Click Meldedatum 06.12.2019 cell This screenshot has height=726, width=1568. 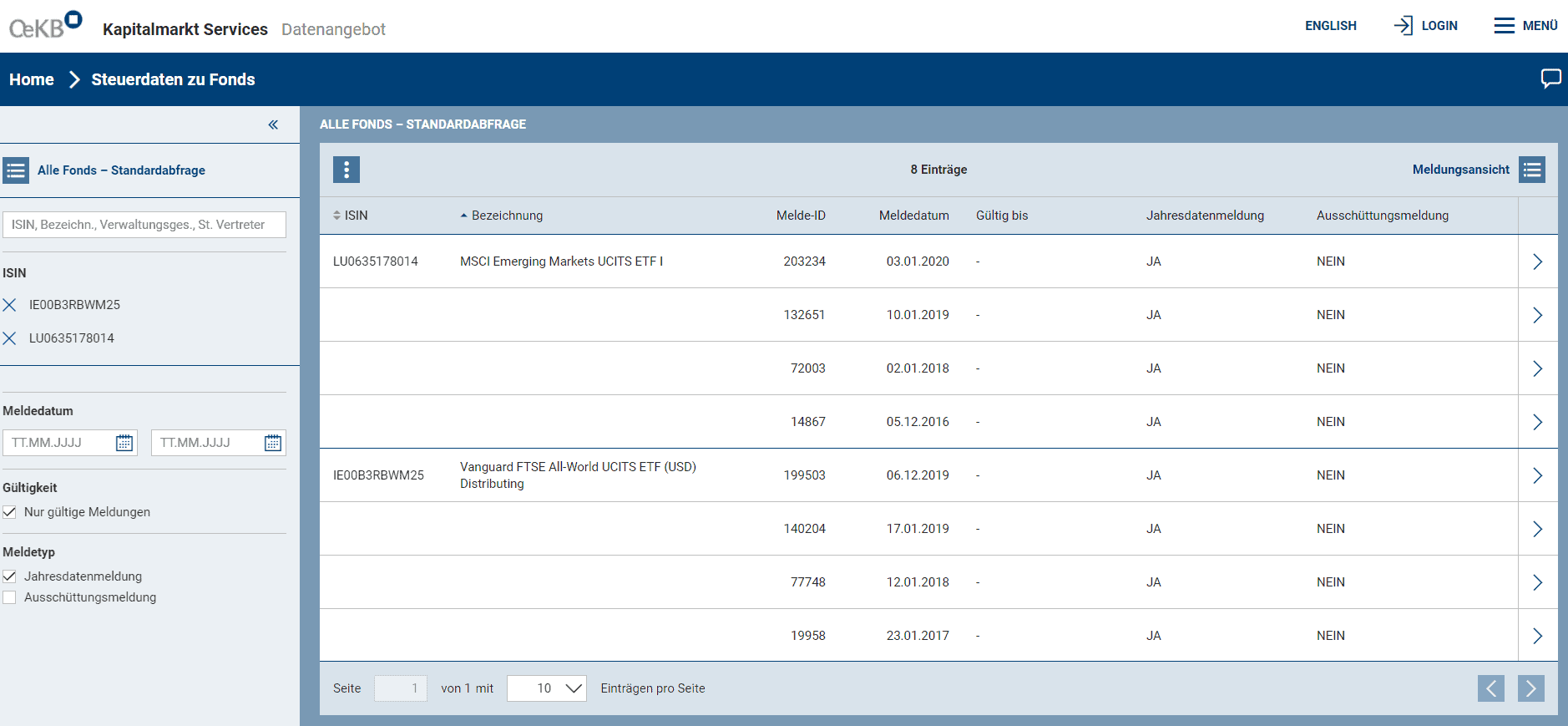(918, 475)
